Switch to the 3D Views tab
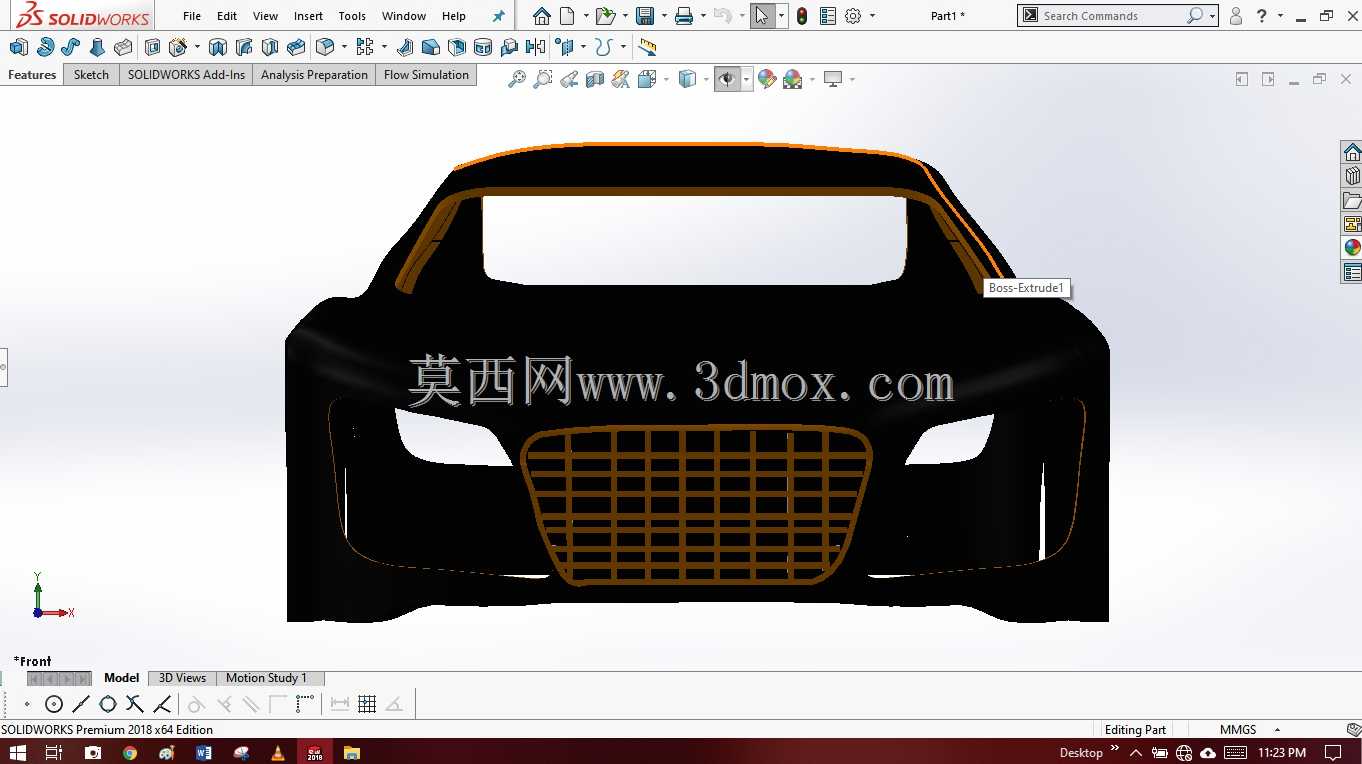 point(182,678)
